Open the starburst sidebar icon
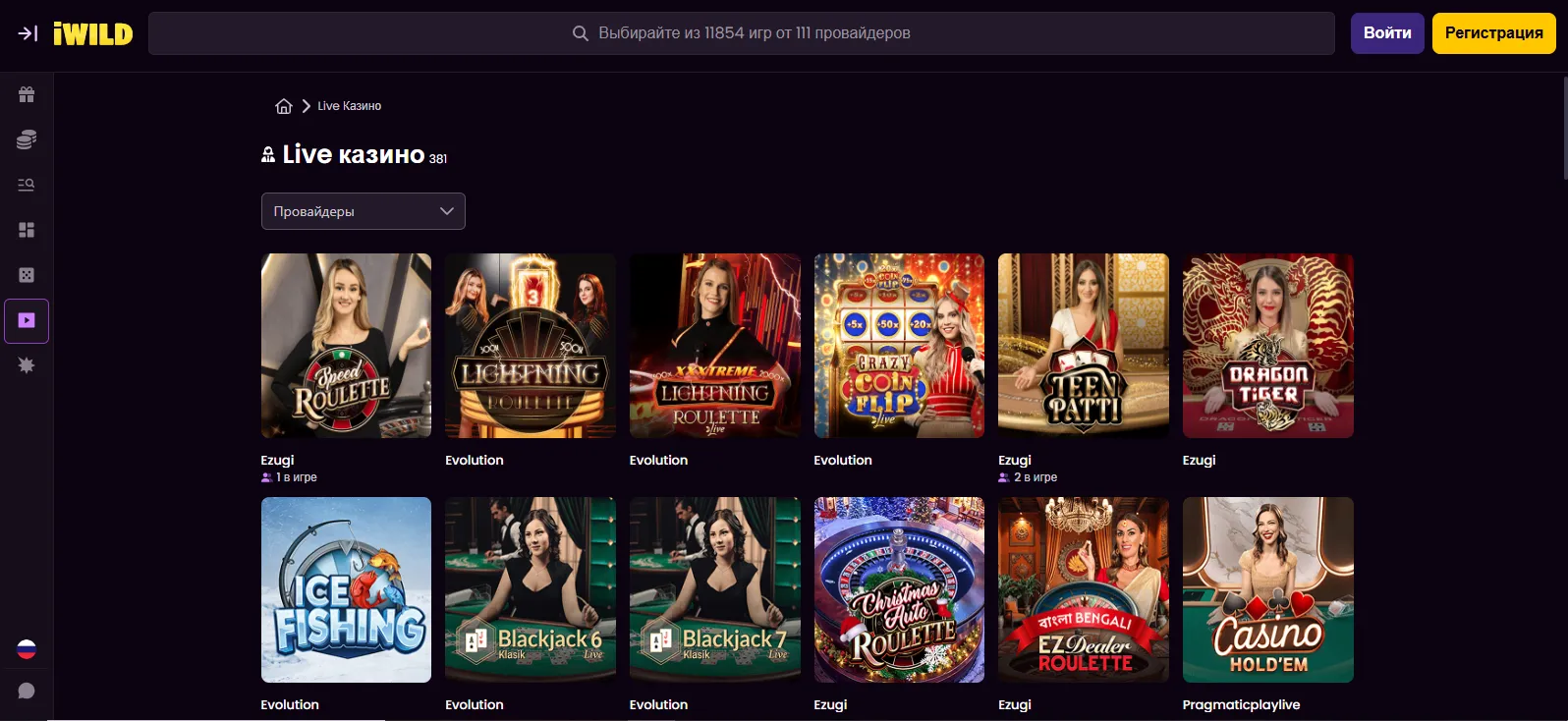The image size is (1568, 721). point(27,365)
